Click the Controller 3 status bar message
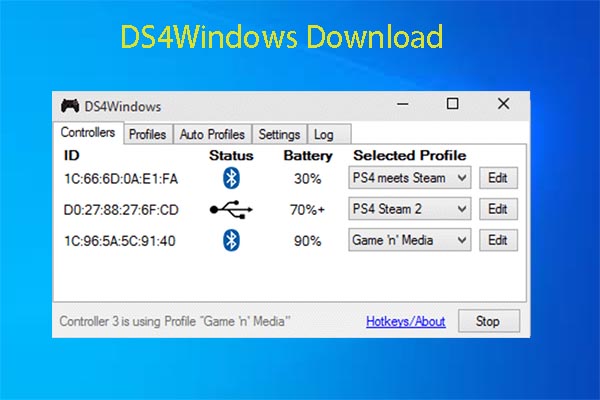Viewport: 600px width, 400px height. click(x=175, y=321)
